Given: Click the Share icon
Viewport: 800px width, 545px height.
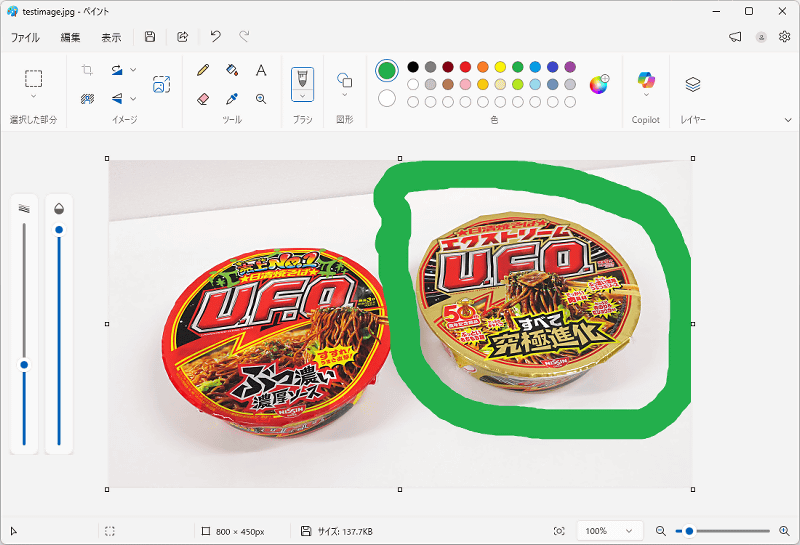Looking at the screenshot, I should tap(182, 37).
